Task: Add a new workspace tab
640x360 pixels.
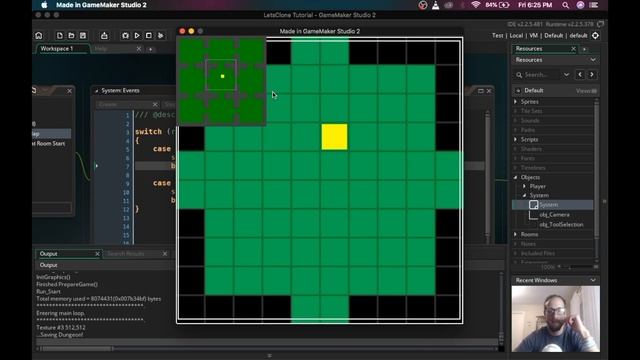Action: coord(151,49)
